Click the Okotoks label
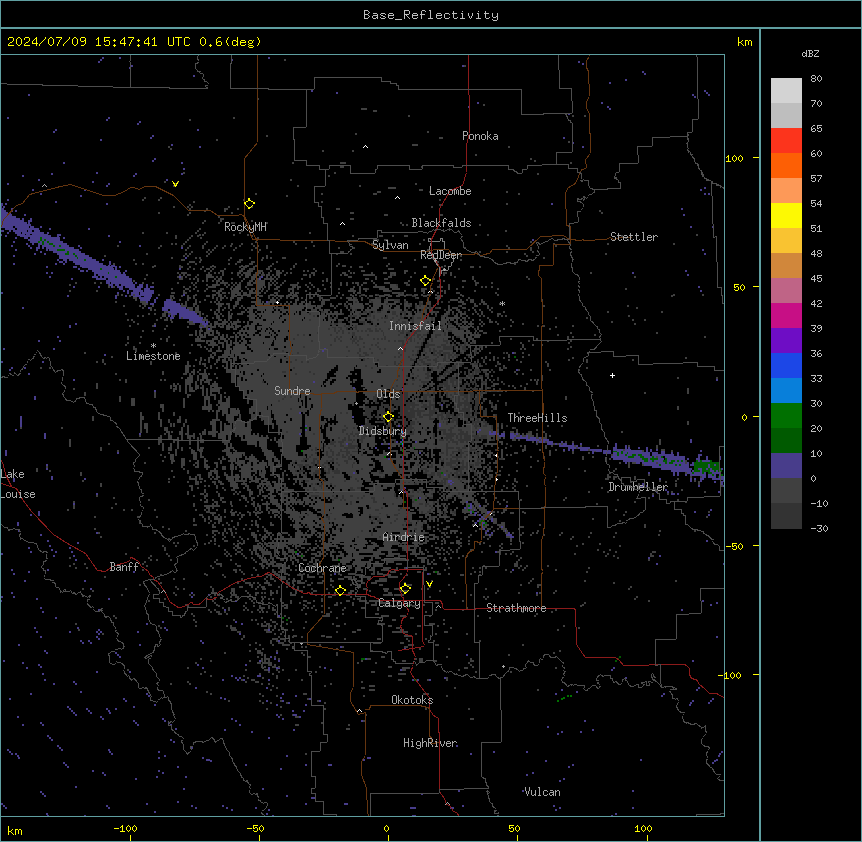The height and width of the screenshot is (842, 862). [412, 700]
